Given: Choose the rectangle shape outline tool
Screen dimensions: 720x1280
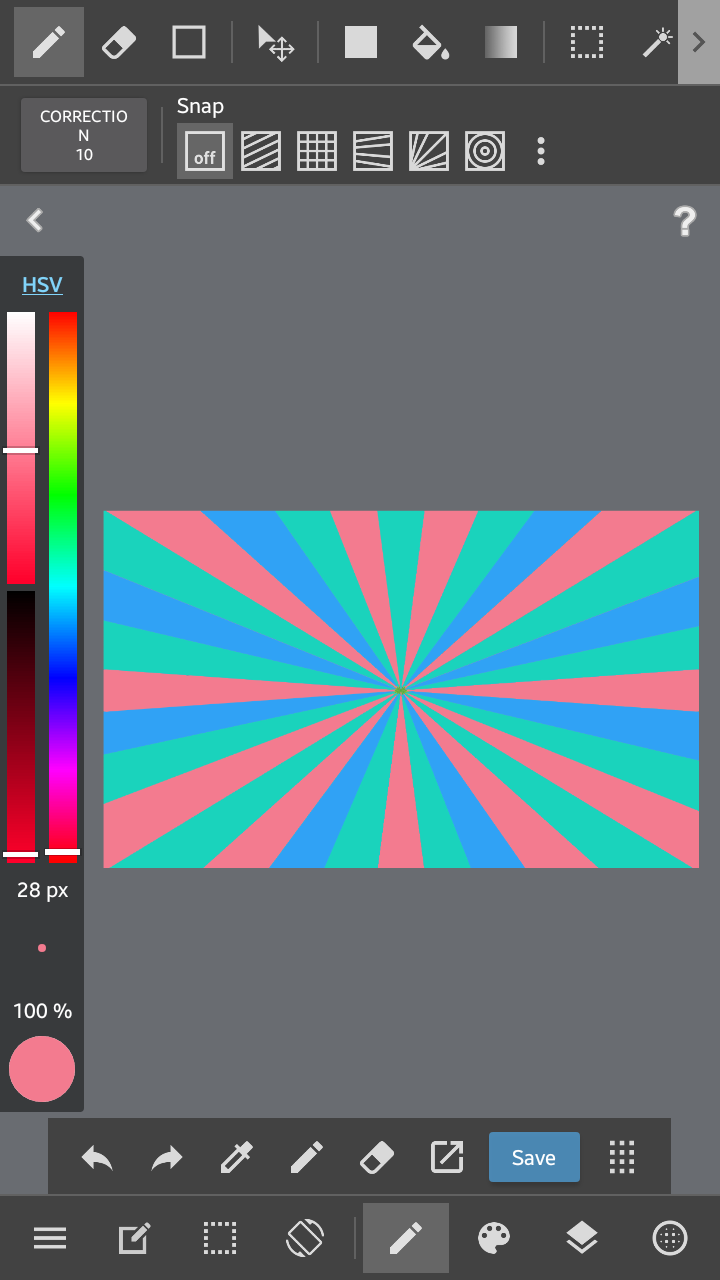Looking at the screenshot, I should coord(188,42).
